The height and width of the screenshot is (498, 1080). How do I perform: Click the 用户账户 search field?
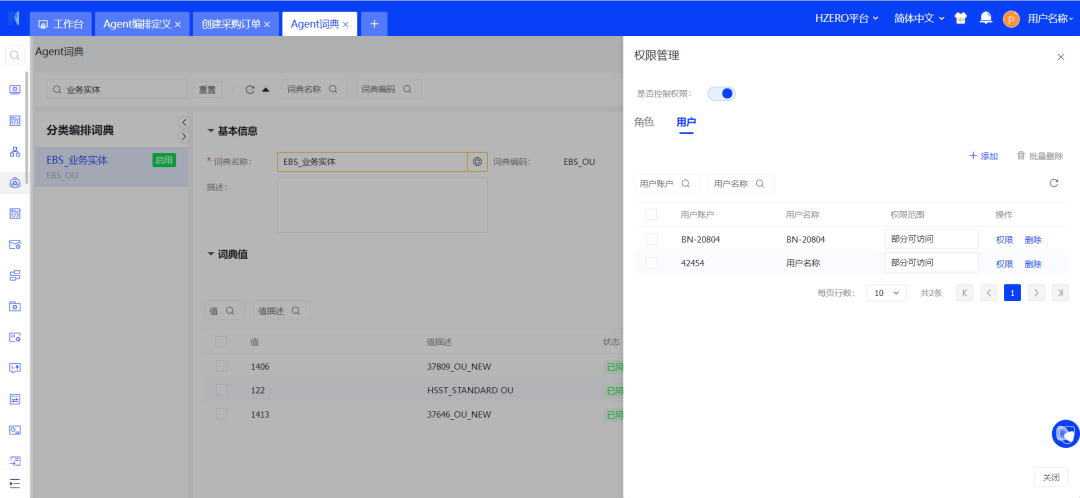point(667,184)
